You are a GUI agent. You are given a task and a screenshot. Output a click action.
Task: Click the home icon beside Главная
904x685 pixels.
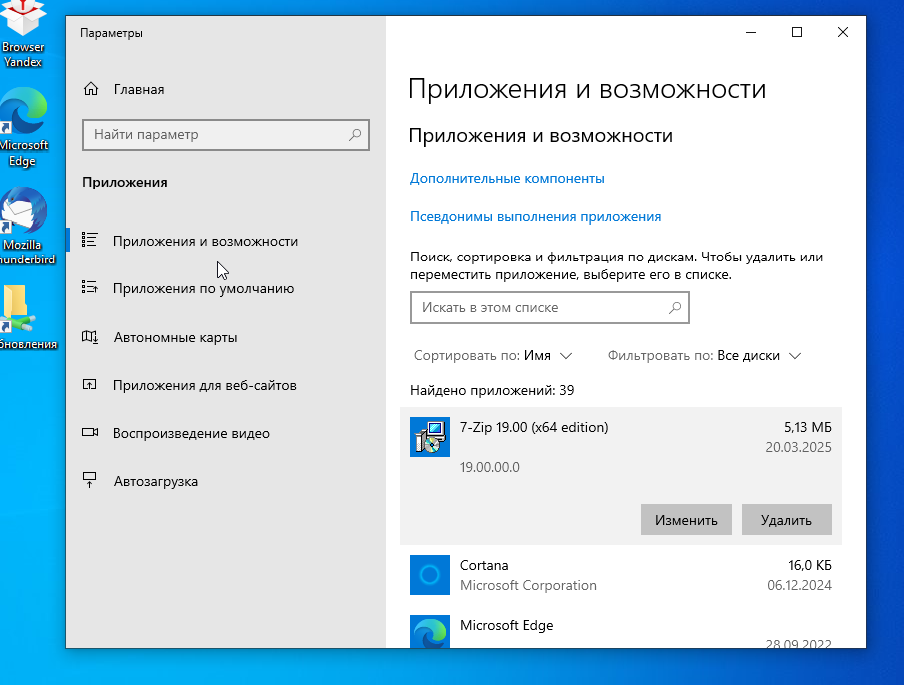pyautogui.click(x=91, y=89)
